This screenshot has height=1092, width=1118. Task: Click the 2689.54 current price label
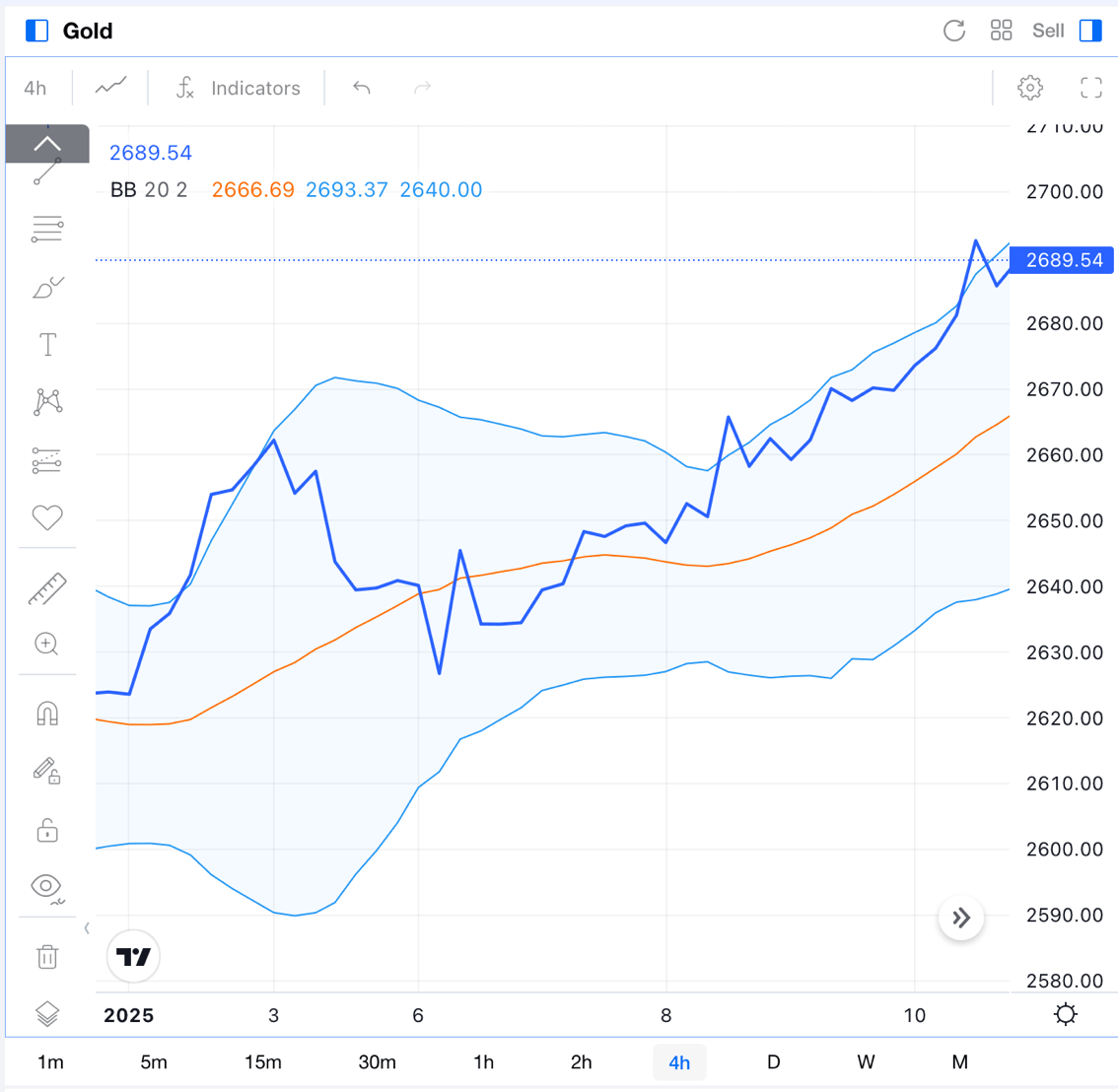coord(1063,260)
